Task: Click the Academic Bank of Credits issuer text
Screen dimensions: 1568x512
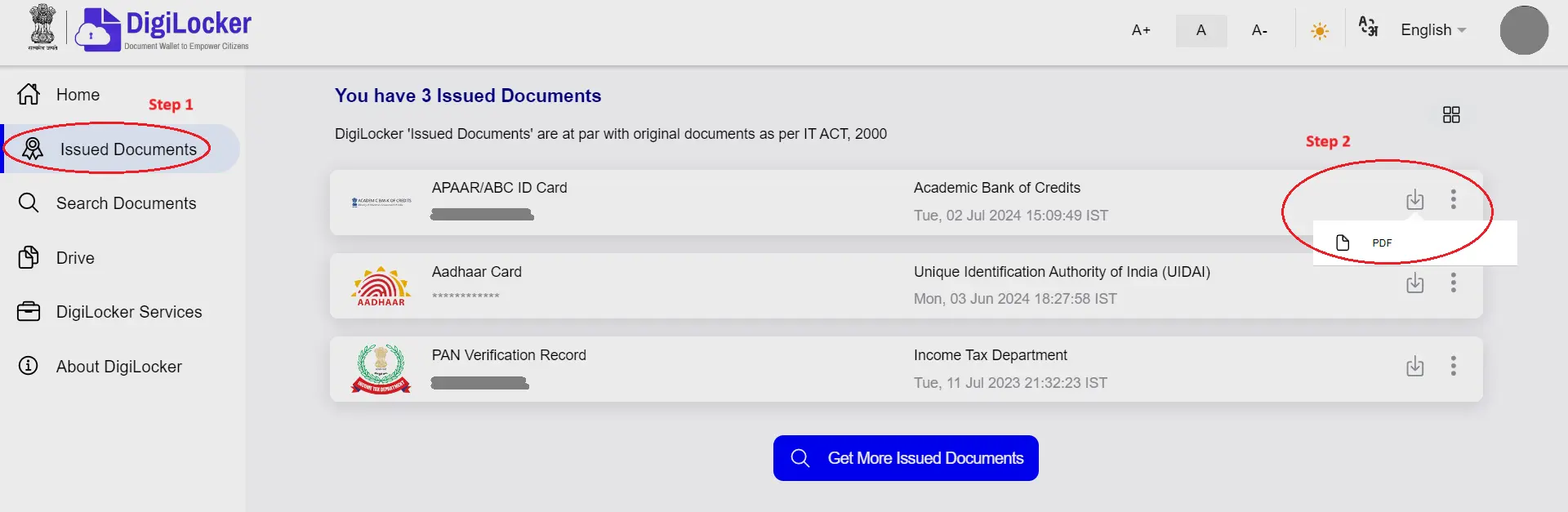Action: coord(997,188)
